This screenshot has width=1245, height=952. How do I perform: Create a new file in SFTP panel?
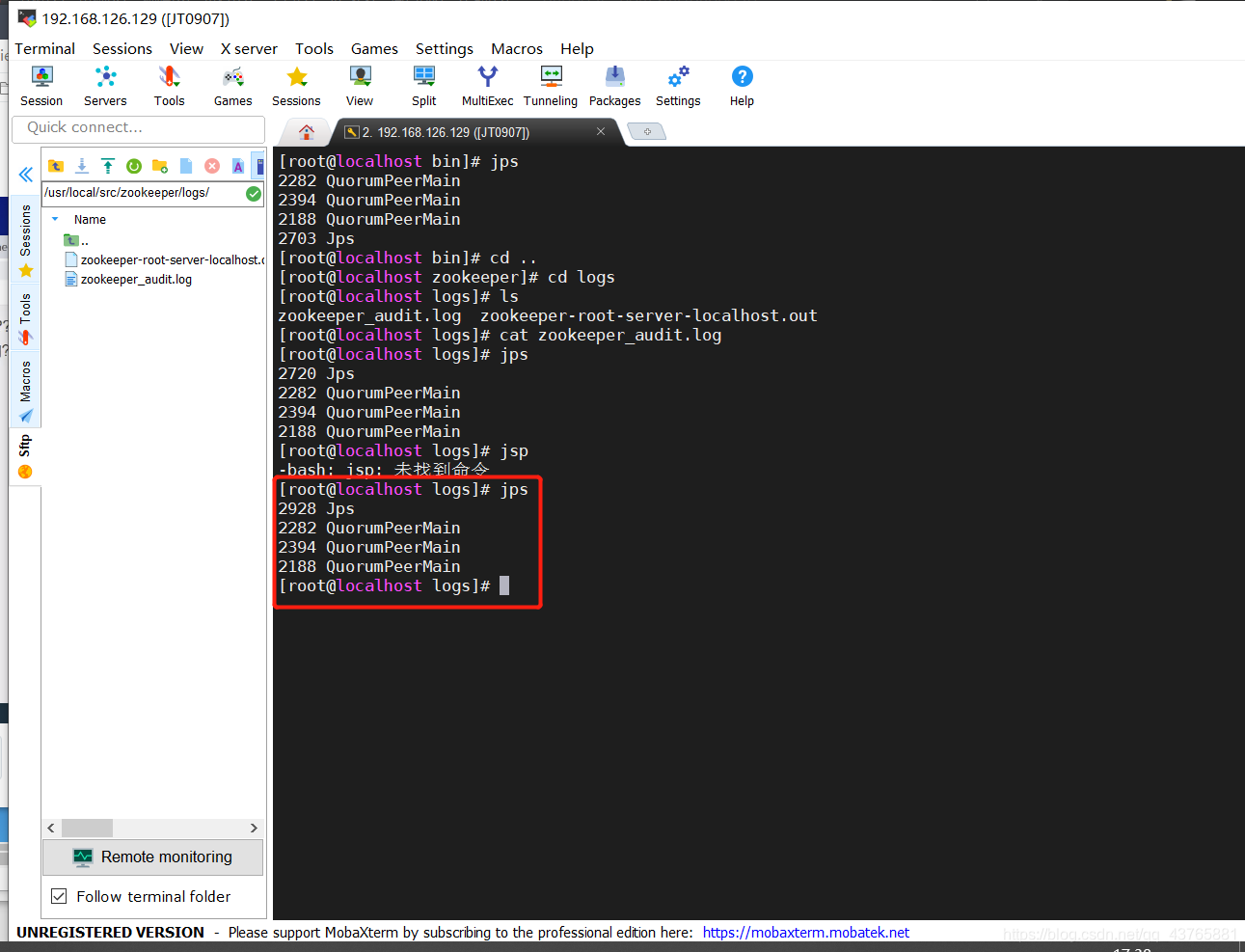pyautogui.click(x=186, y=166)
